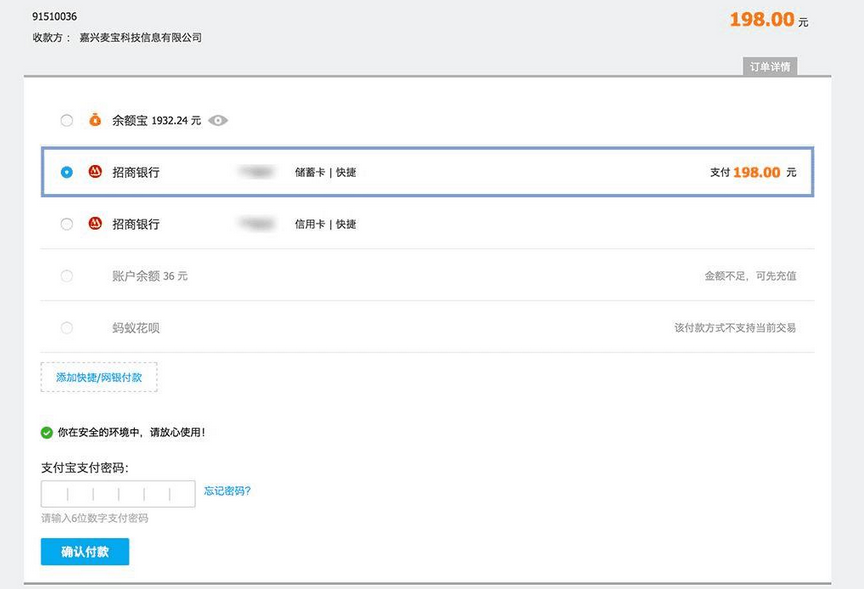
Task: Click the 请输入6位数字支付密码 hint text
Action: [95, 518]
